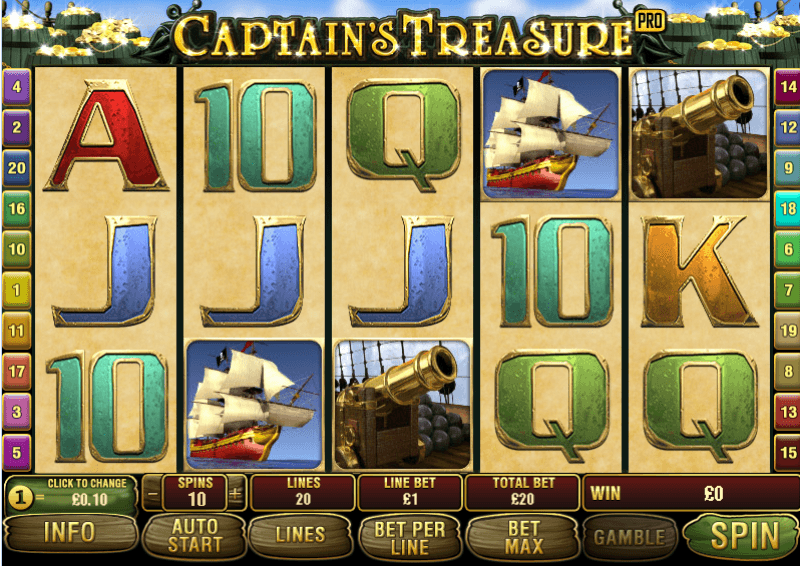Screen dimensions: 800x566
Task: Select payline 14 marker on right side
Action: click(787, 87)
